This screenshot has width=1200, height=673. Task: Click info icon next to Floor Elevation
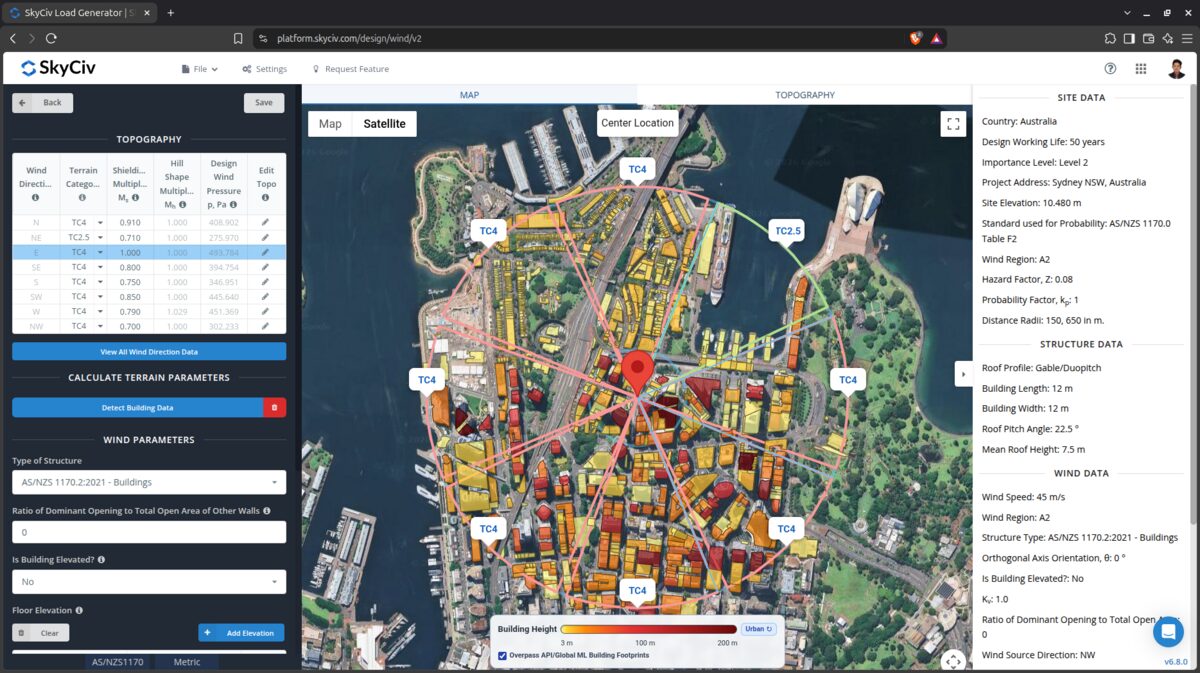pyautogui.click(x=79, y=610)
